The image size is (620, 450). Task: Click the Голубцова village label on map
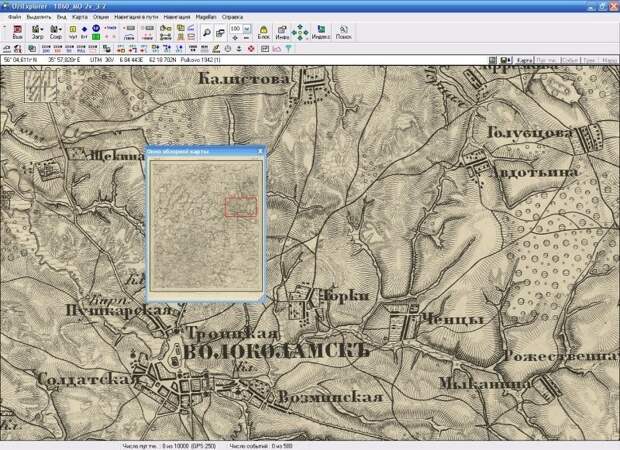[x=529, y=132]
